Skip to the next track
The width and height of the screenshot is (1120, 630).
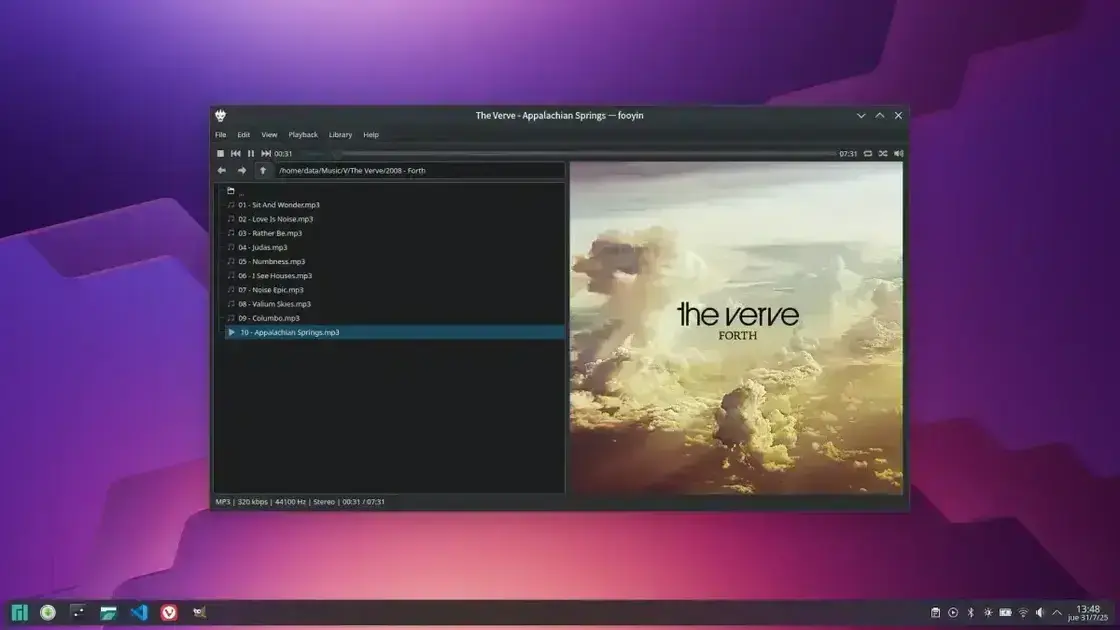[266, 154]
